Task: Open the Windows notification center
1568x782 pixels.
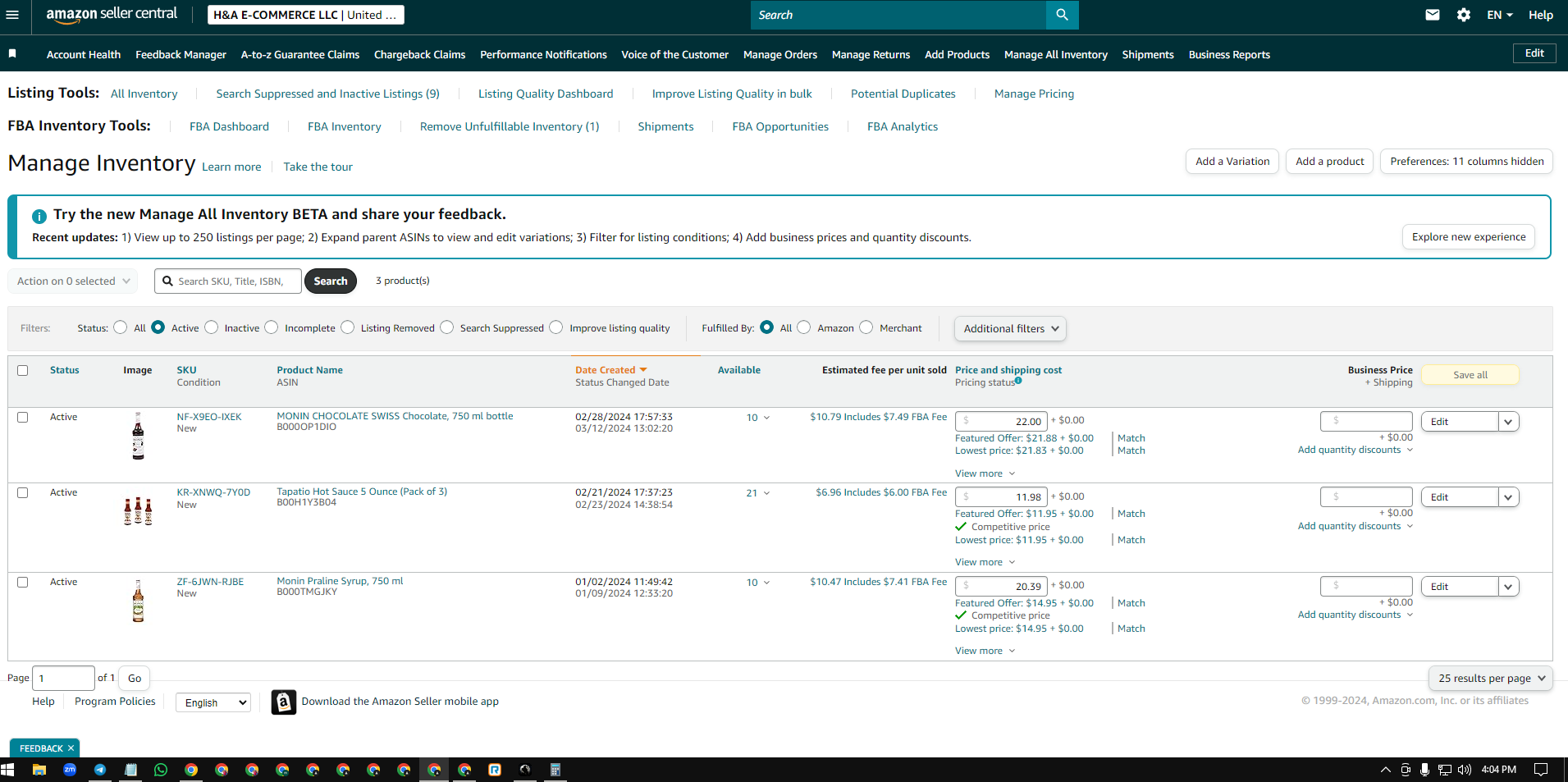Action: tap(1541, 770)
